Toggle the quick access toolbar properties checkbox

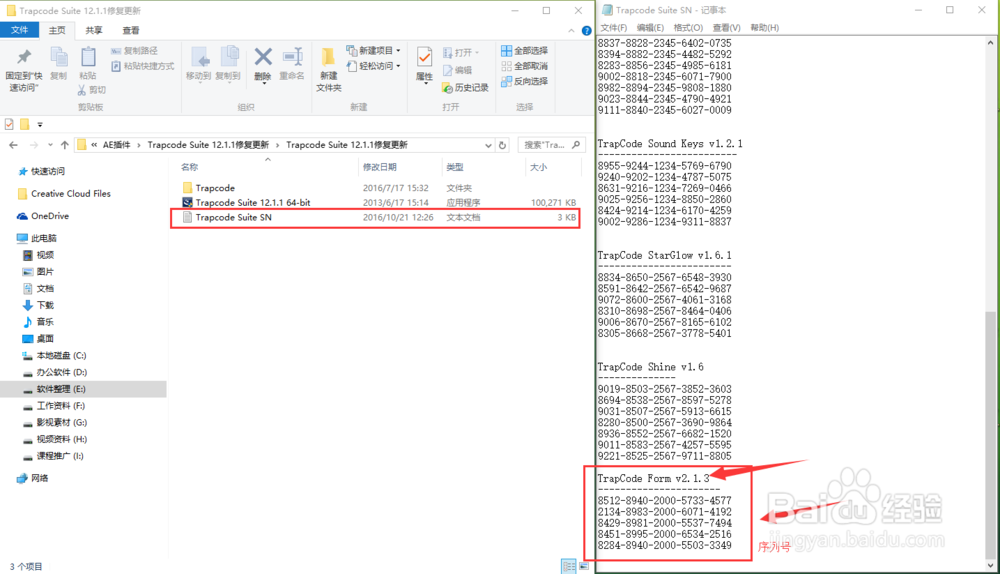(x=9, y=124)
